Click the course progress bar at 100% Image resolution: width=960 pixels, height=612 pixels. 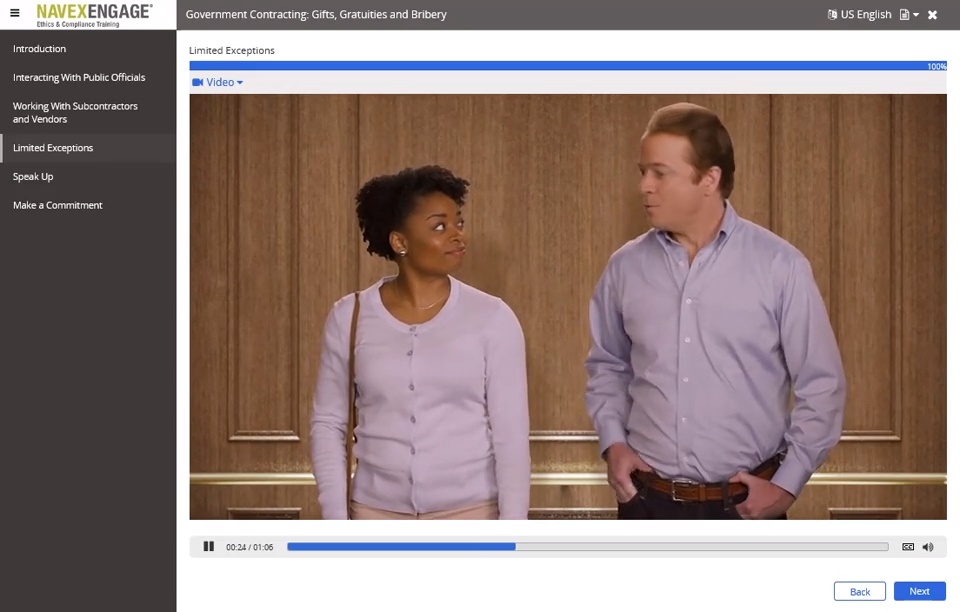click(568, 66)
